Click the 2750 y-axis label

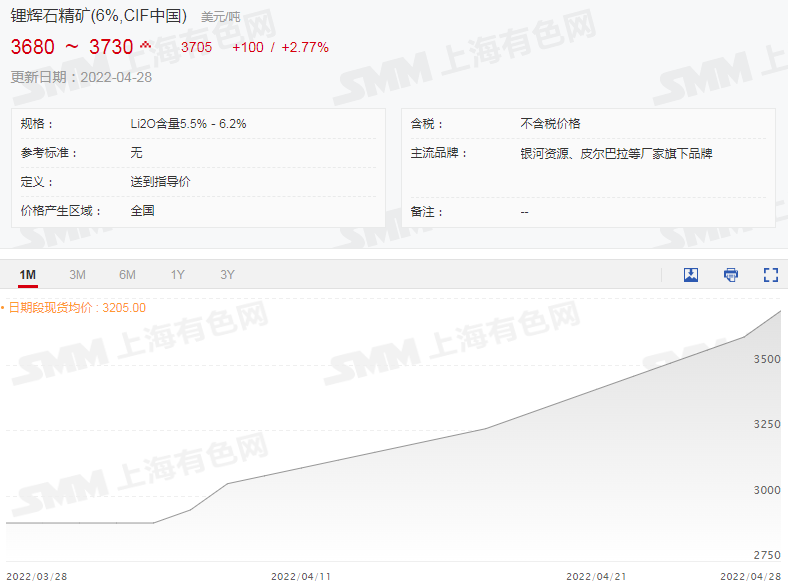(767, 555)
